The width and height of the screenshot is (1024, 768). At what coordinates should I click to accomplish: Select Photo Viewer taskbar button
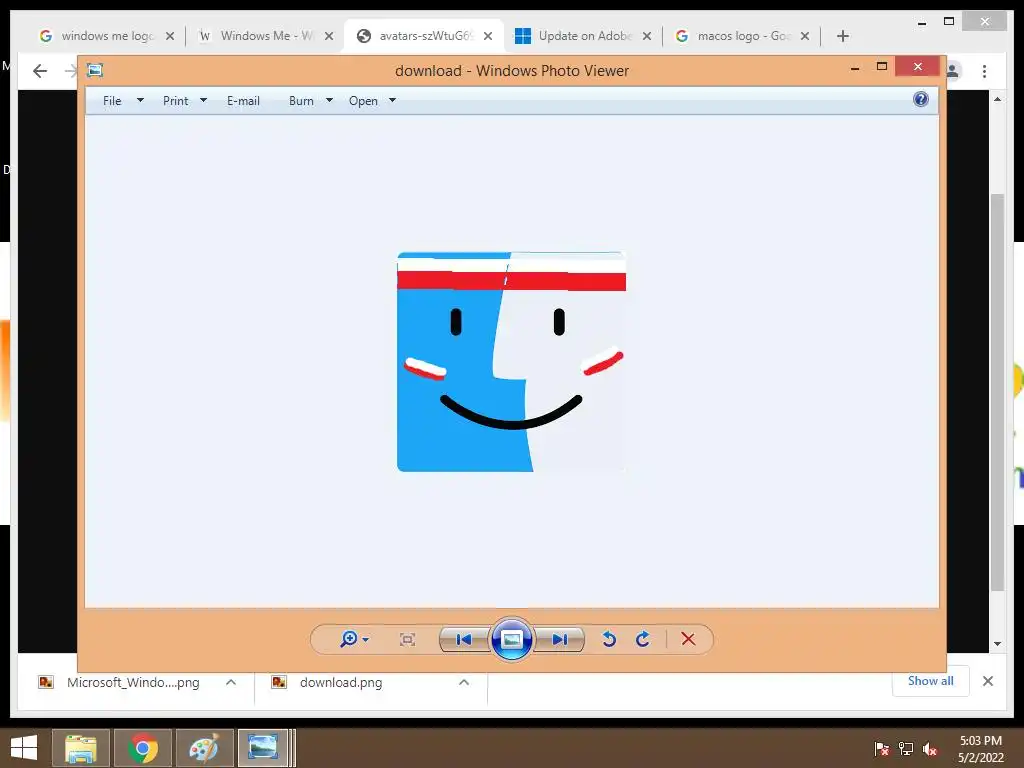coord(263,748)
